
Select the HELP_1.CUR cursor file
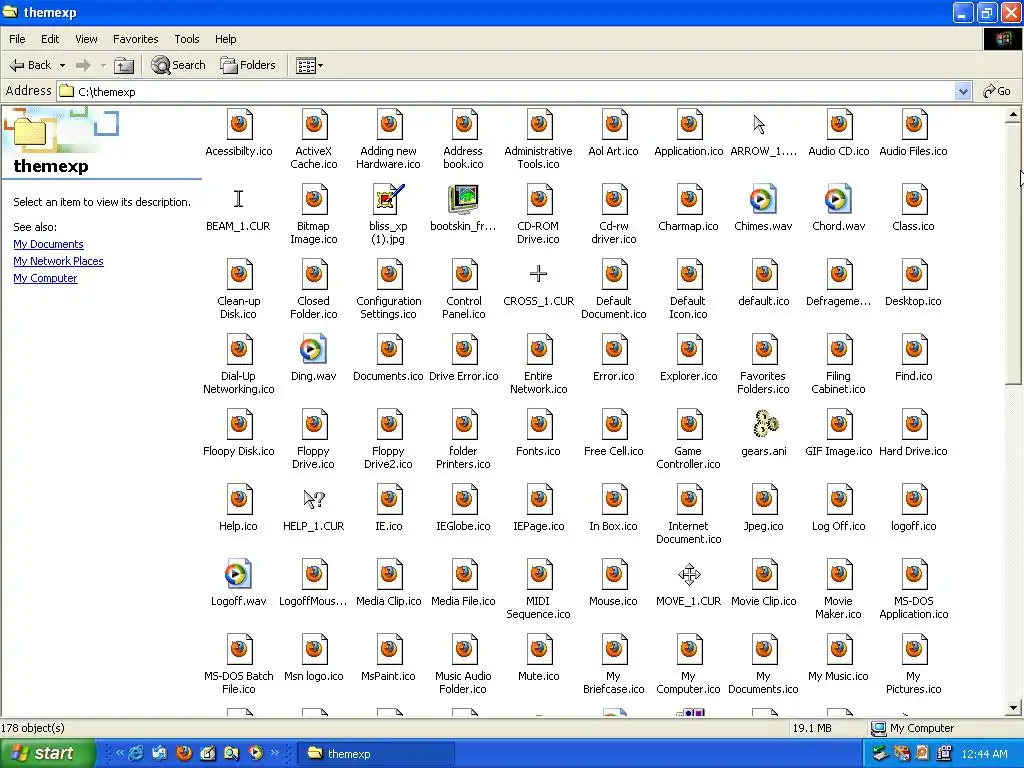coord(313,500)
